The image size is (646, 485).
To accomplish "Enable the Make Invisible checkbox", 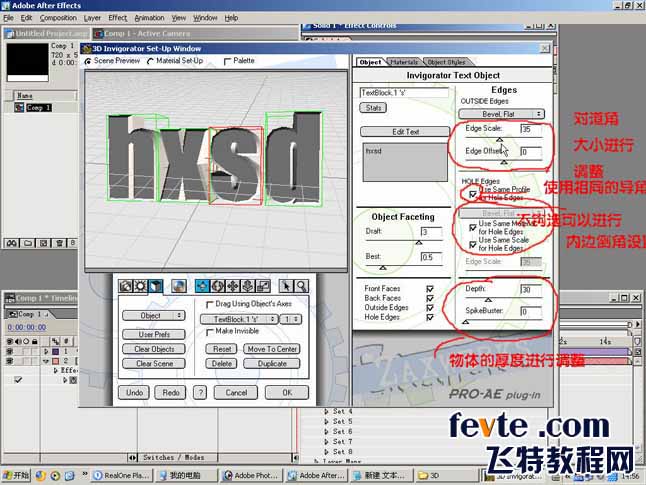I will pyautogui.click(x=209, y=331).
